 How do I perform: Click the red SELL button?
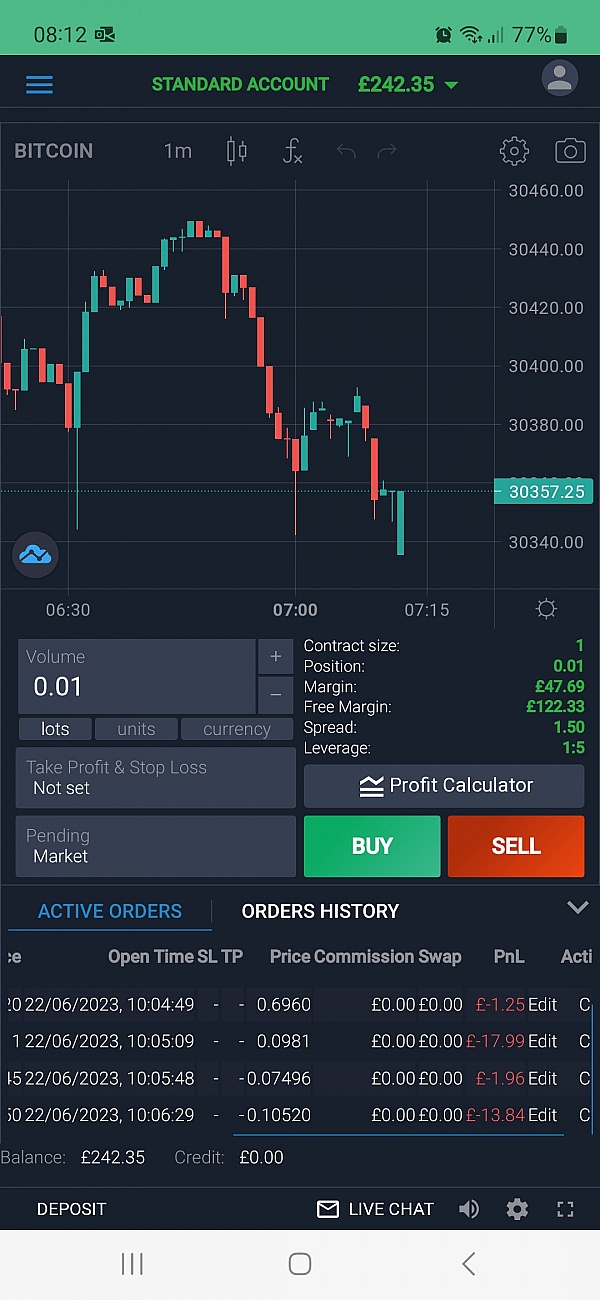(x=516, y=846)
